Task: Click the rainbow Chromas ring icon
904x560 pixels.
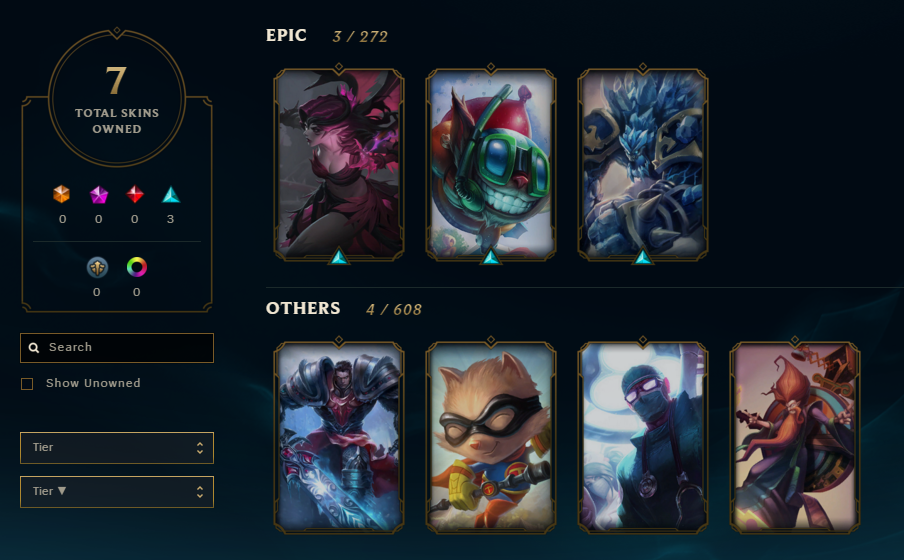Action: [x=137, y=267]
